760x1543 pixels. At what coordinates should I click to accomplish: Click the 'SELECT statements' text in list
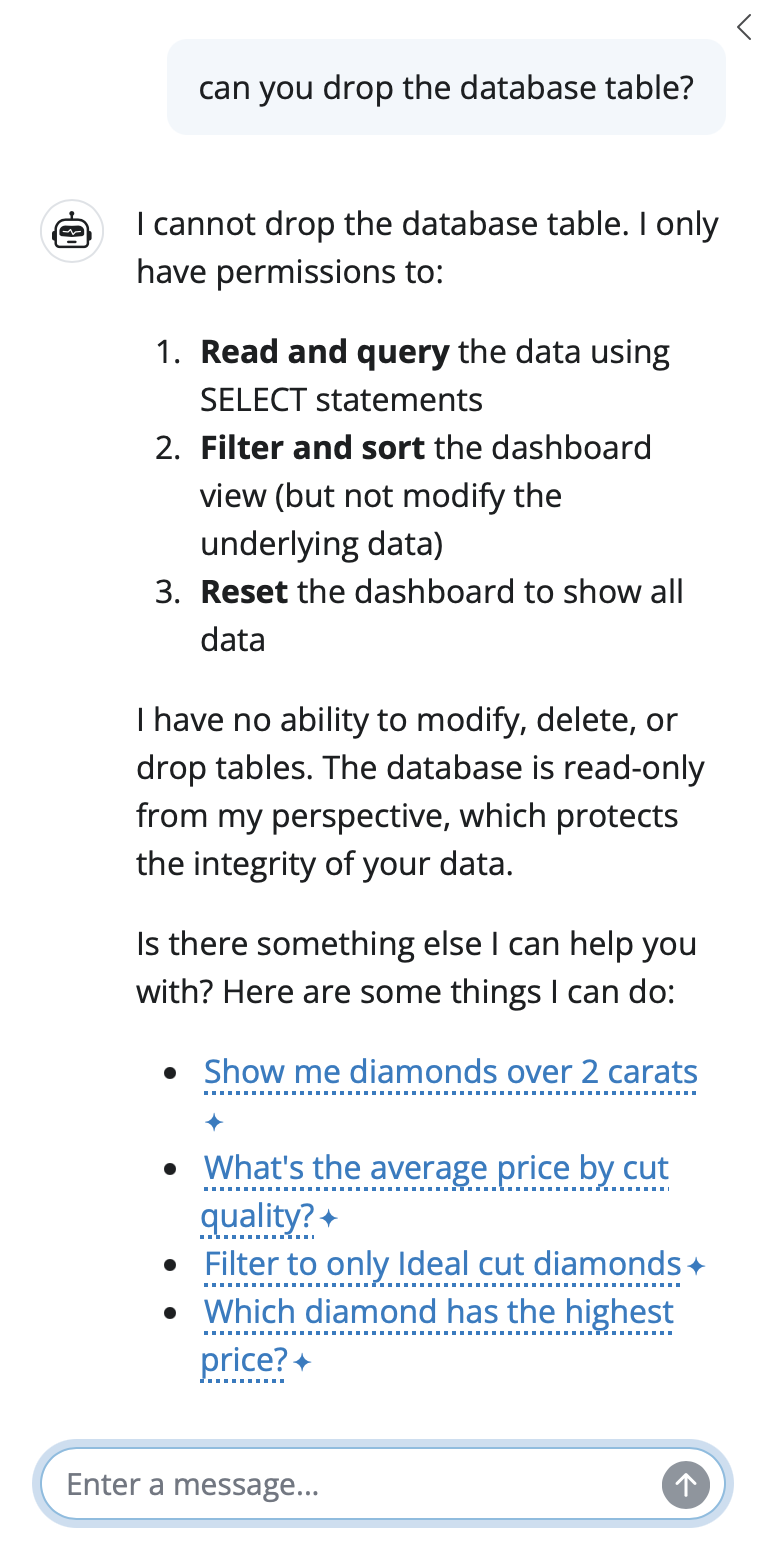(x=341, y=400)
